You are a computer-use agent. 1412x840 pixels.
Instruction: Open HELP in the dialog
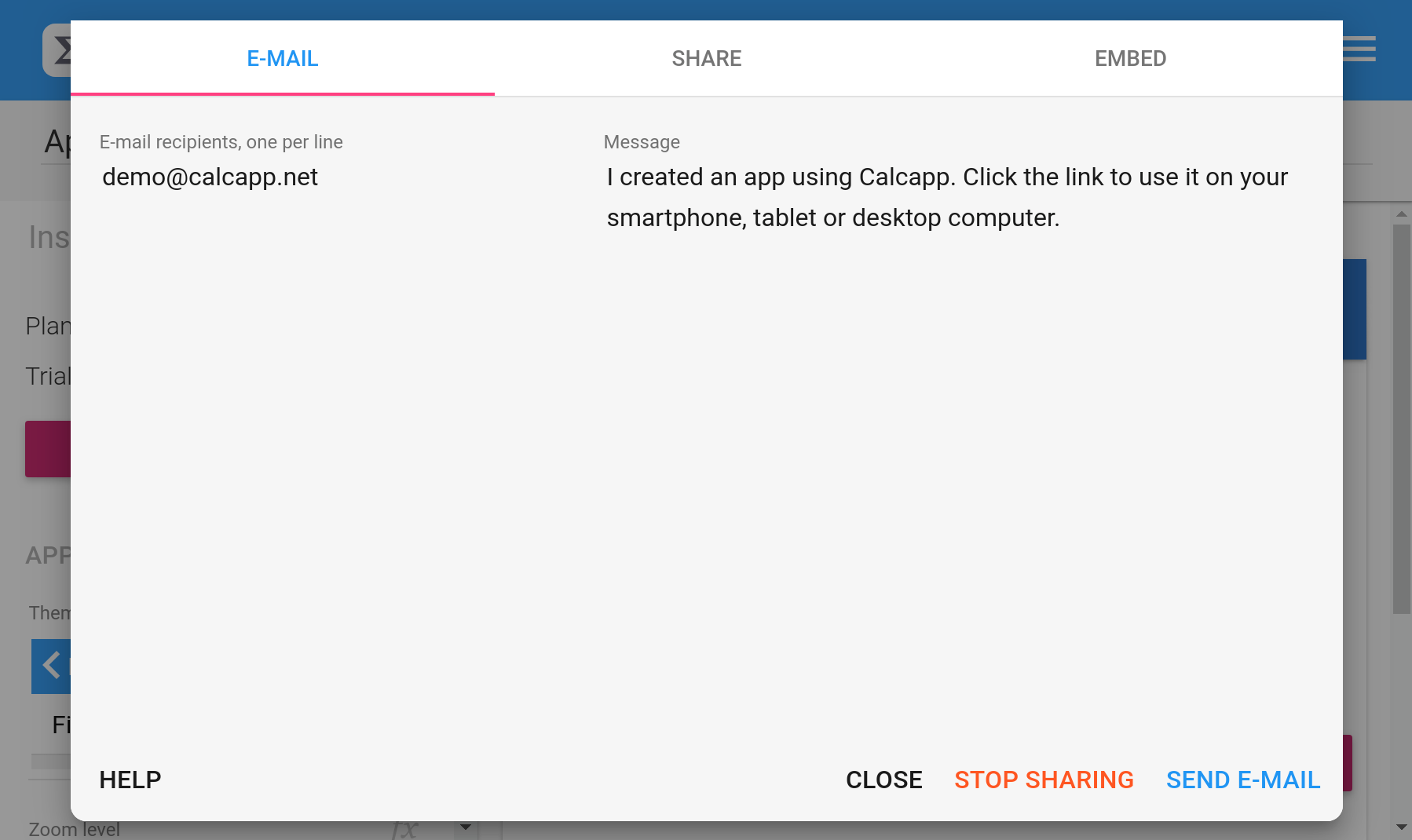click(130, 780)
